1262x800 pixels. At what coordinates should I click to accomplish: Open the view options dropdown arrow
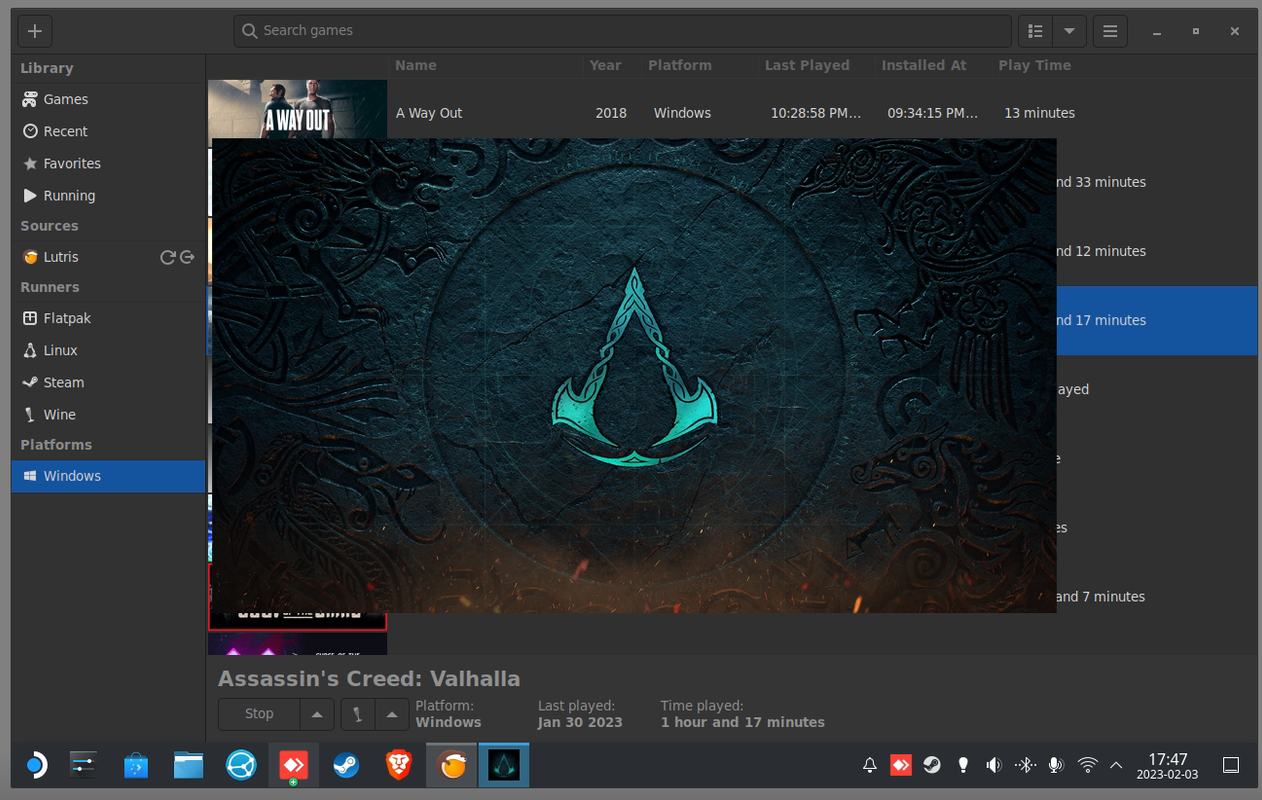1069,31
